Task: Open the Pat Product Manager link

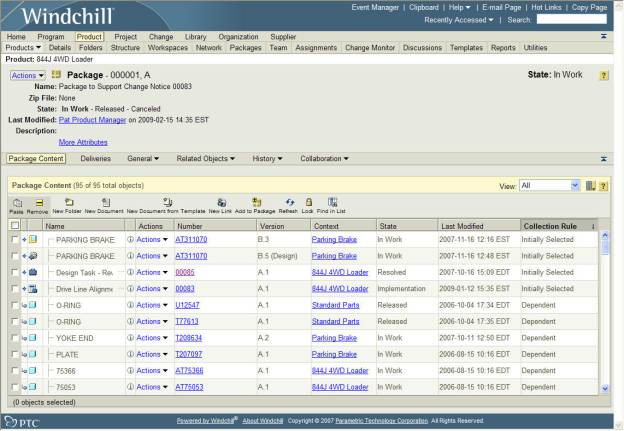Action: coord(92,120)
